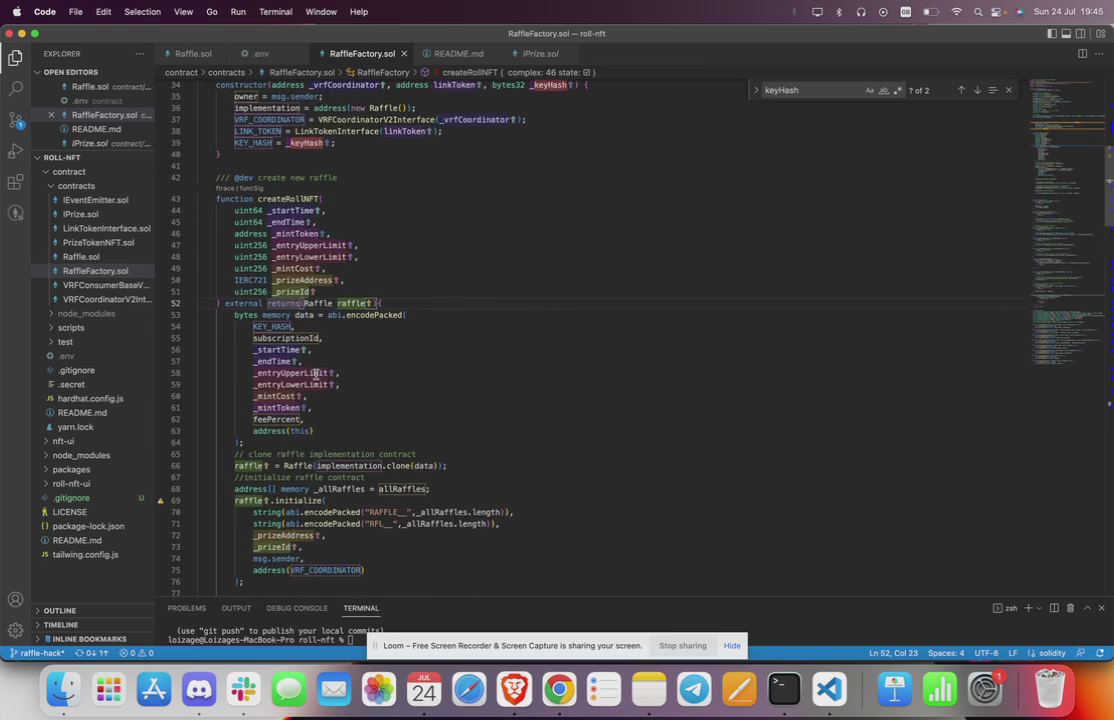Open the Debug Console panel tab
Screen dimensions: 1114x720
coord(297,608)
